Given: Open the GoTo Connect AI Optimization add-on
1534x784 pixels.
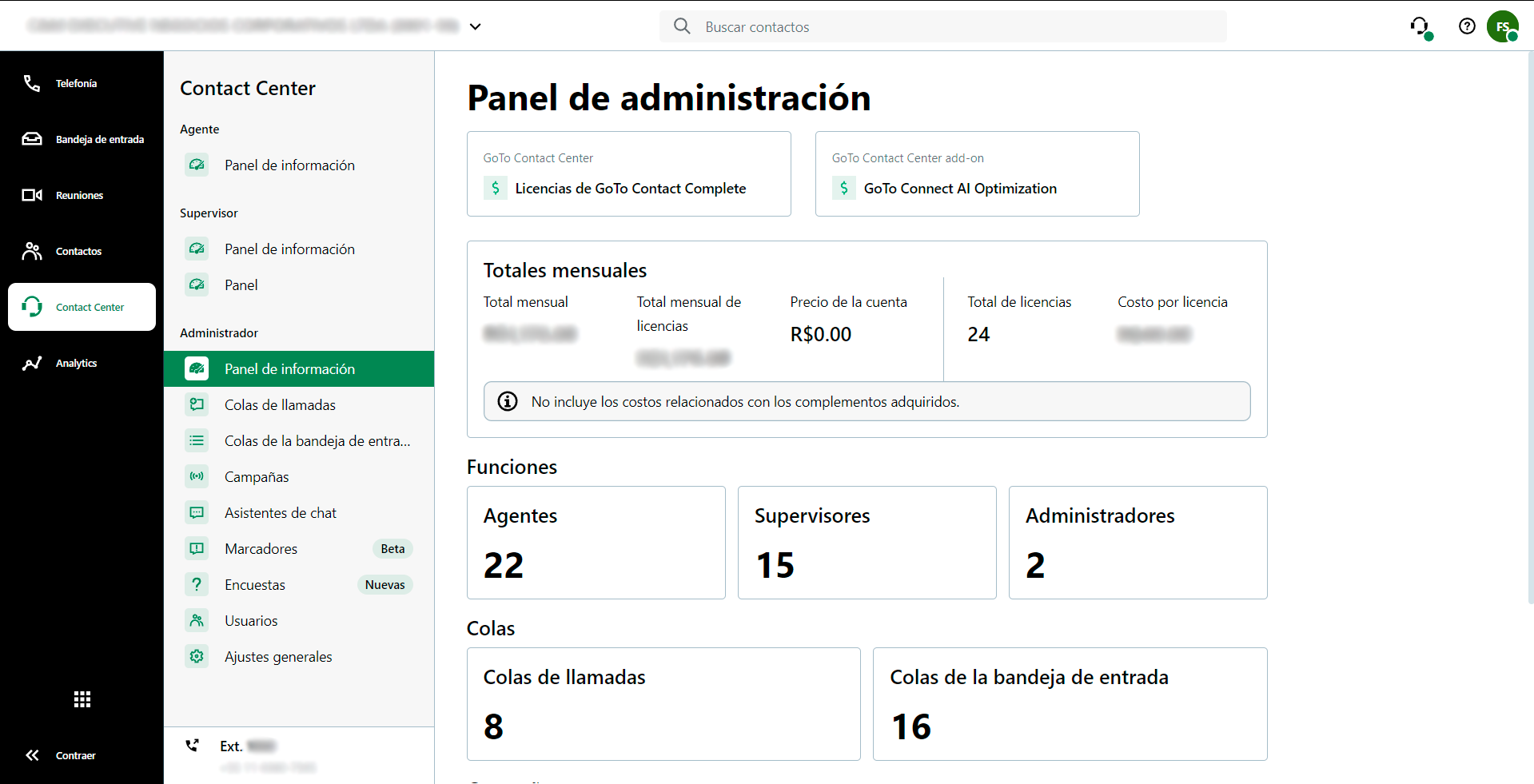Looking at the screenshot, I should point(960,188).
